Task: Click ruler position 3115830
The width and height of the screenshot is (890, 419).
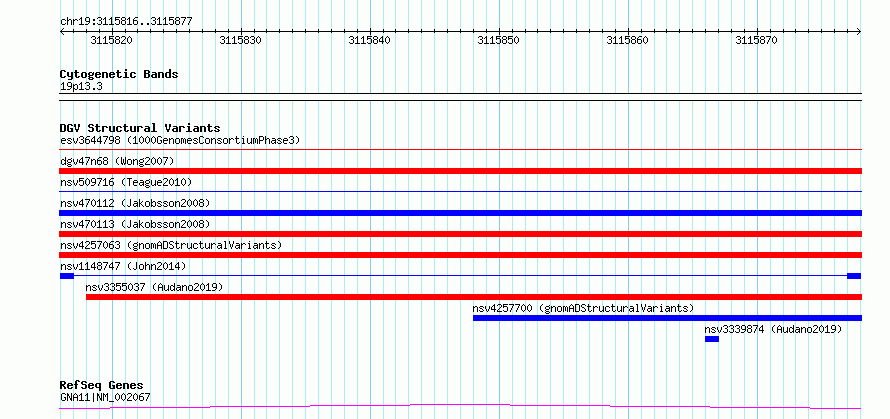Action: (x=241, y=40)
